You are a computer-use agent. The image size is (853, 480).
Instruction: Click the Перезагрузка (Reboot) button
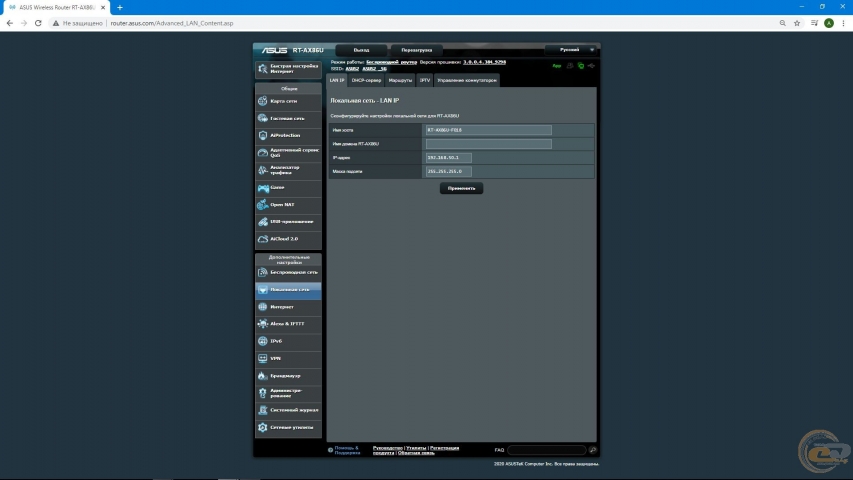coord(417,50)
